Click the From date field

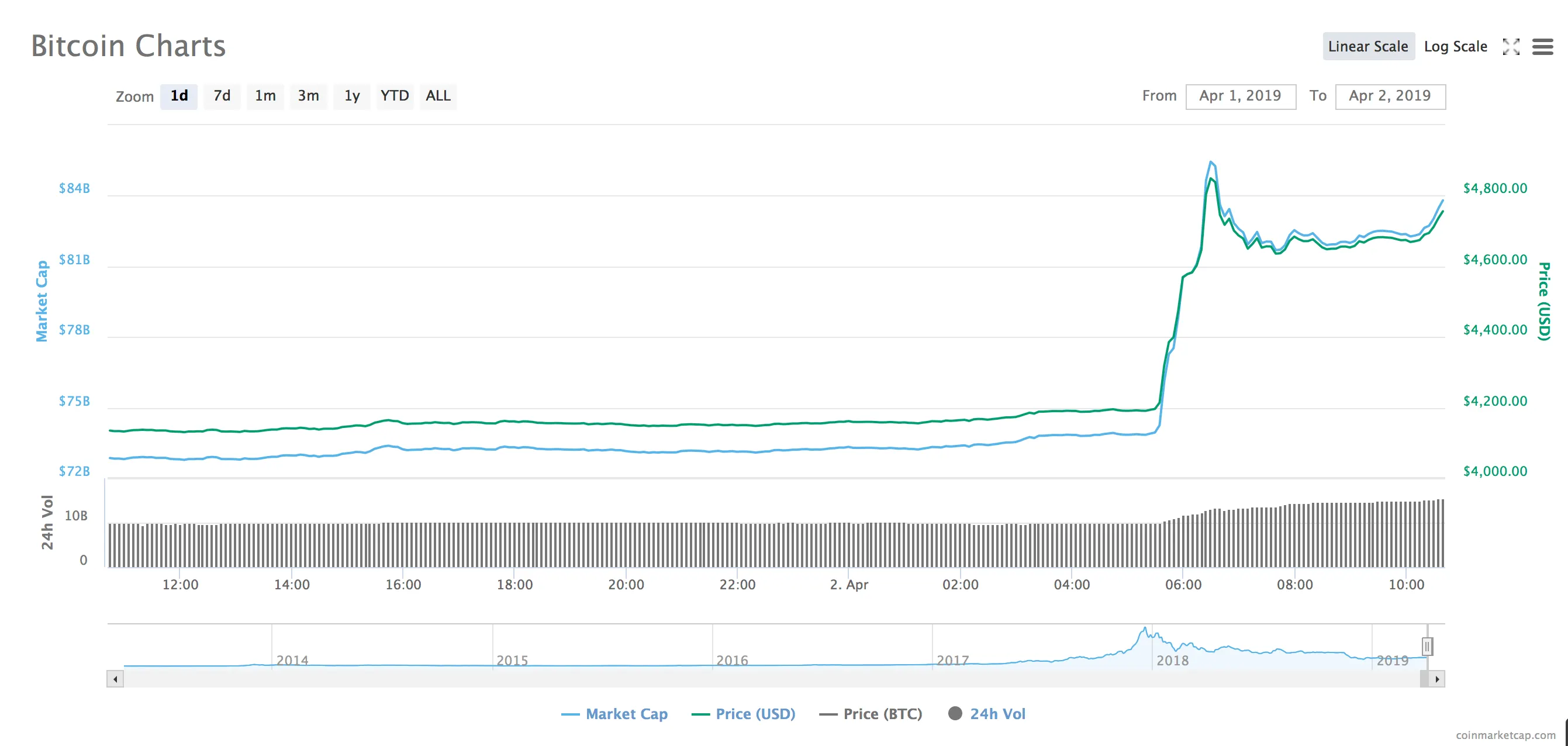click(1240, 96)
